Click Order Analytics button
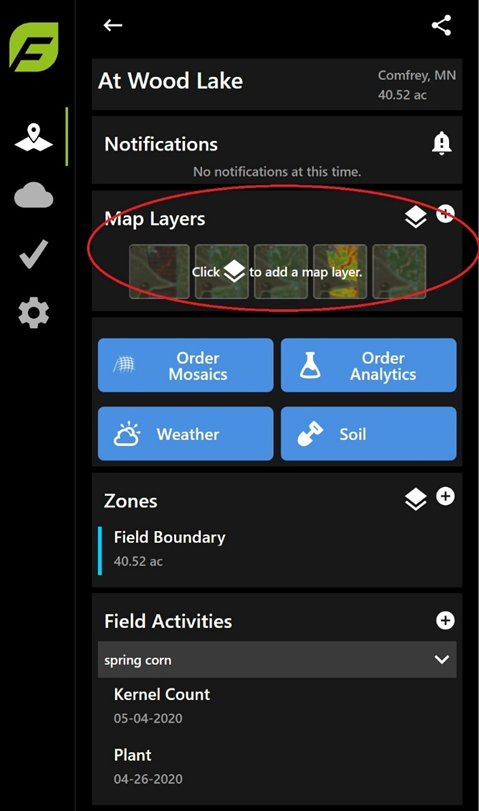Image resolution: width=479 pixels, height=811 pixels. (x=369, y=365)
